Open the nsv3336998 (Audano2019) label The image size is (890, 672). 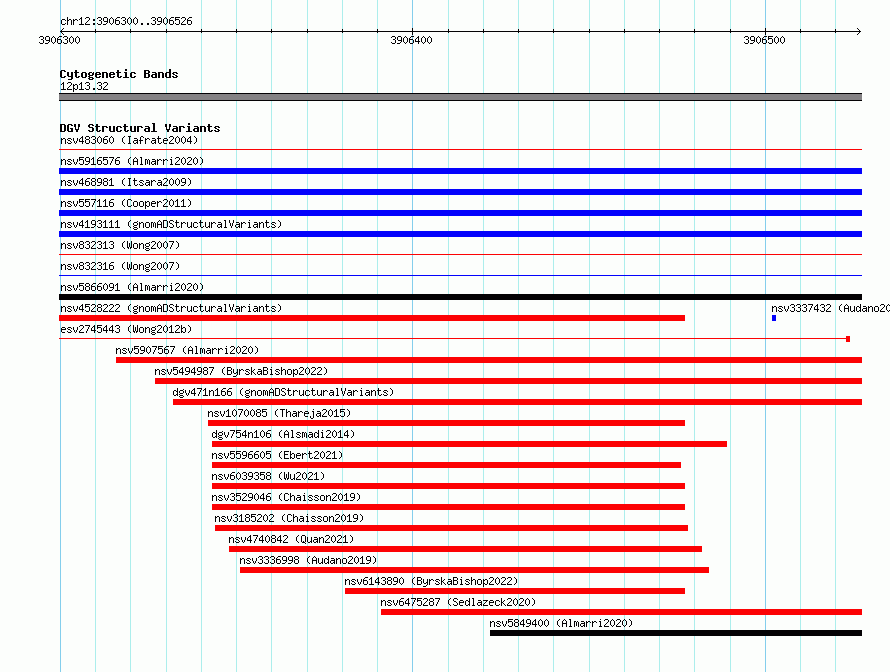click(x=308, y=560)
